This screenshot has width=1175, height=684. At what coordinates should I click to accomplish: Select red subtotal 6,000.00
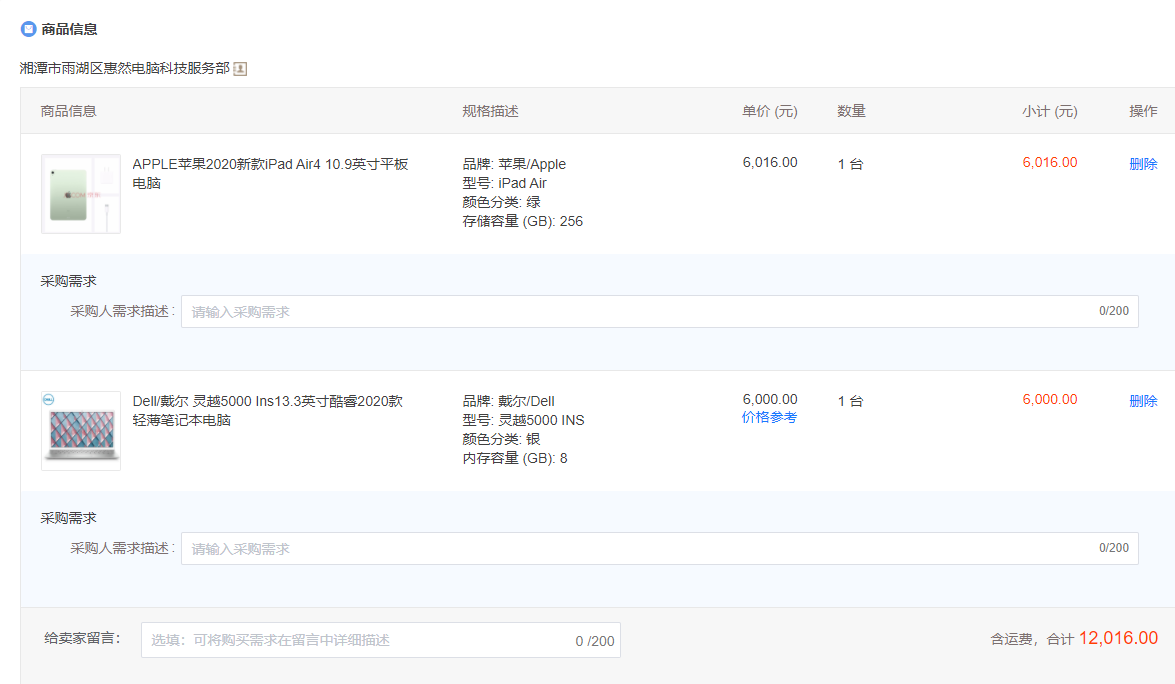click(1050, 399)
